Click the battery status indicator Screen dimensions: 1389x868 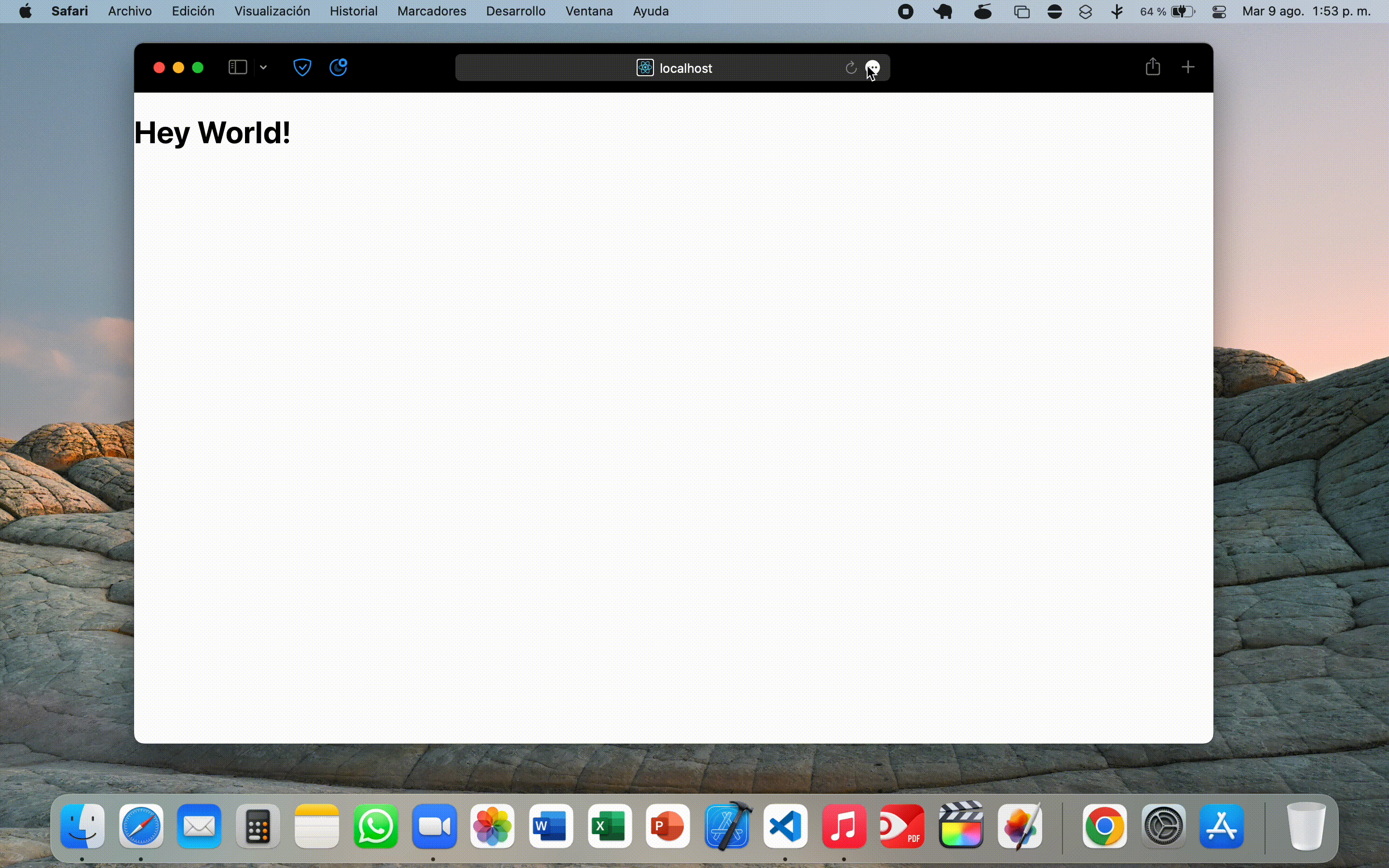click(1183, 12)
